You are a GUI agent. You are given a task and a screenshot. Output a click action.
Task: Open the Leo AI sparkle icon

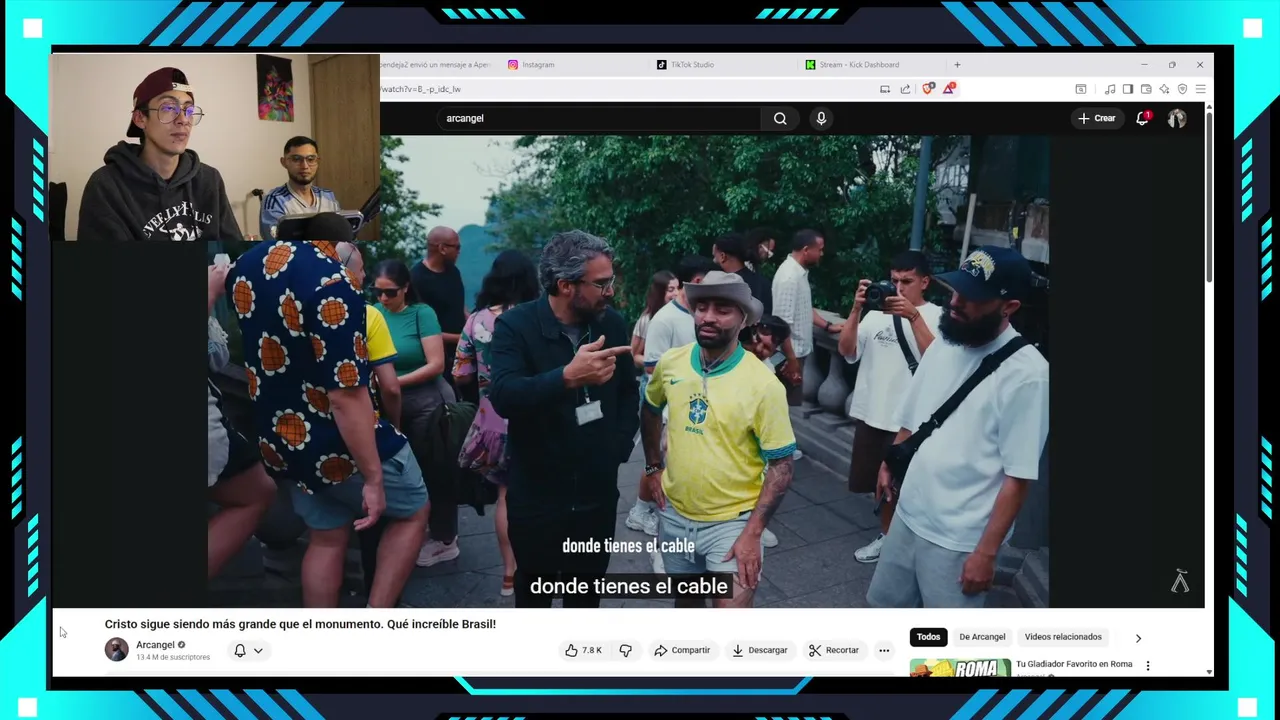point(1164,90)
